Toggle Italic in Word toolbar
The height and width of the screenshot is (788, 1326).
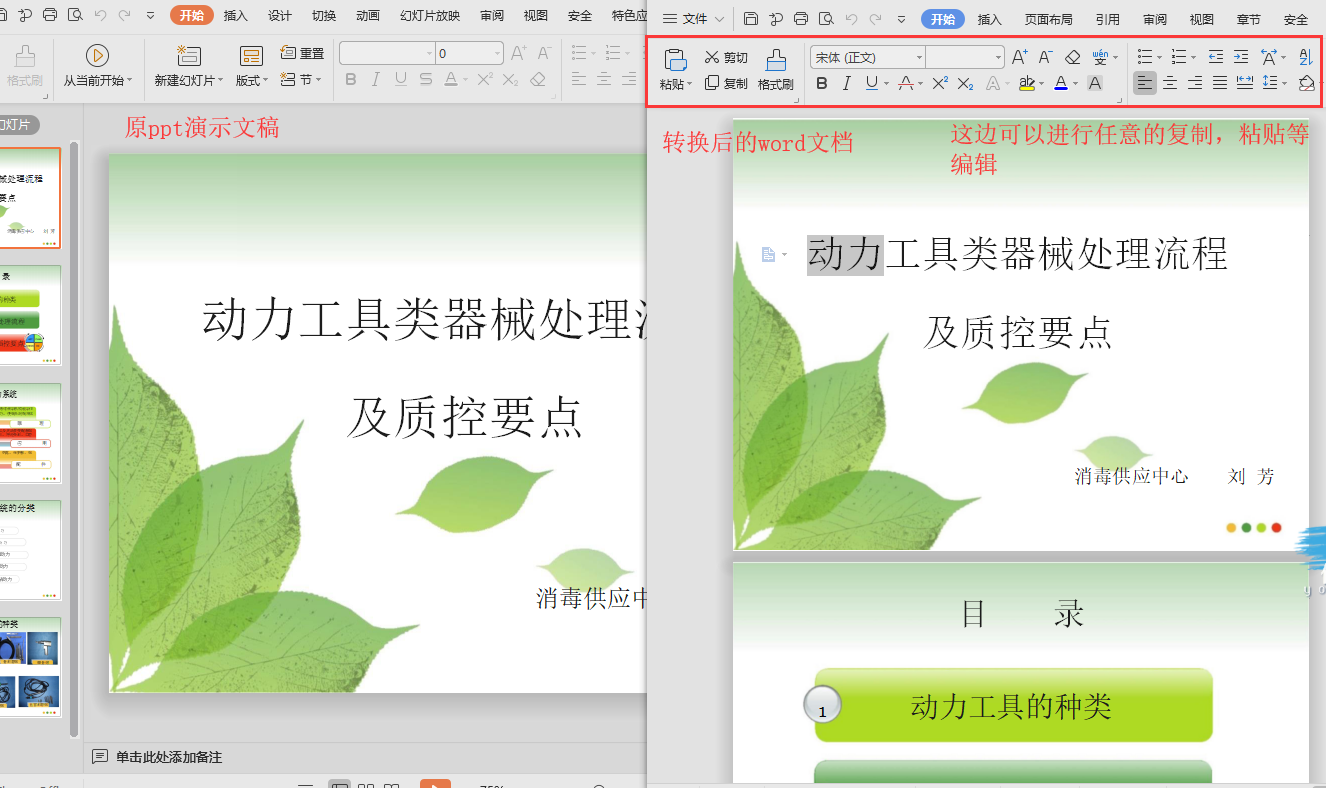pos(847,84)
